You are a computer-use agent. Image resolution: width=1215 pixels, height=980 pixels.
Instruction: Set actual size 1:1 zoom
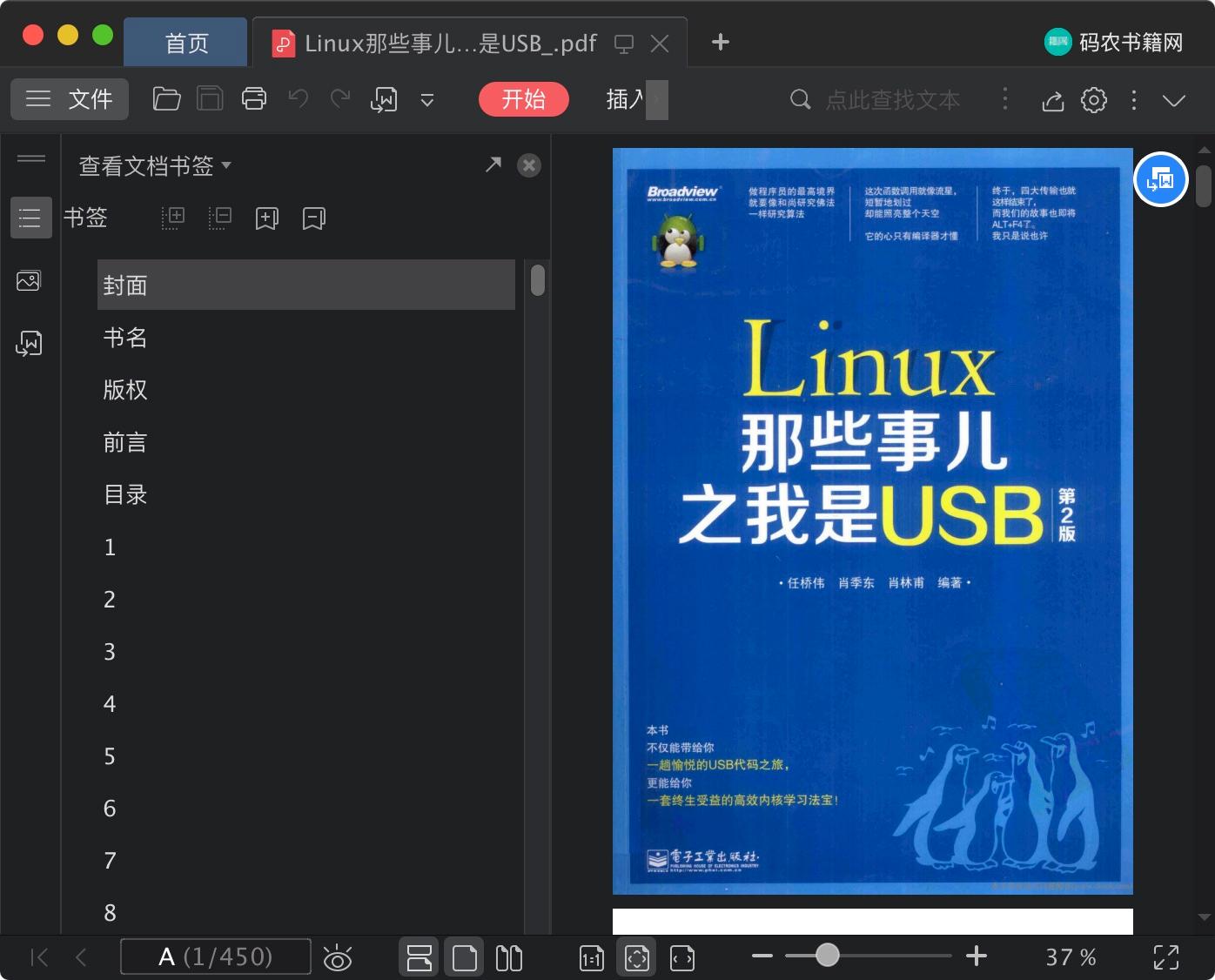(592, 958)
